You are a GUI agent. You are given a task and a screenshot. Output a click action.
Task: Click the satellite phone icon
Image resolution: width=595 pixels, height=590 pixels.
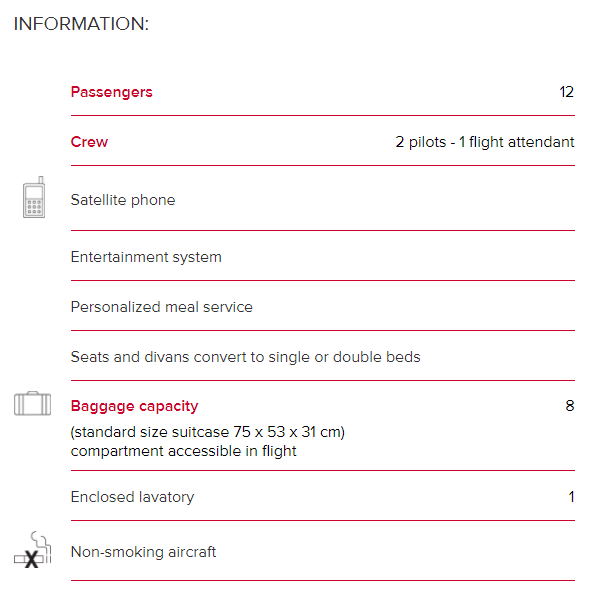pos(34,197)
